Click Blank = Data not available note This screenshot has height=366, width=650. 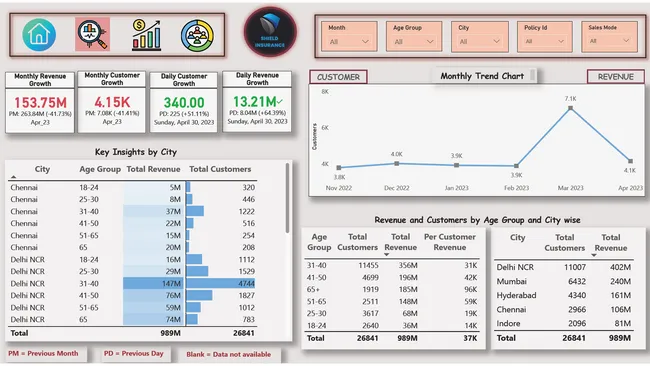click(228, 354)
